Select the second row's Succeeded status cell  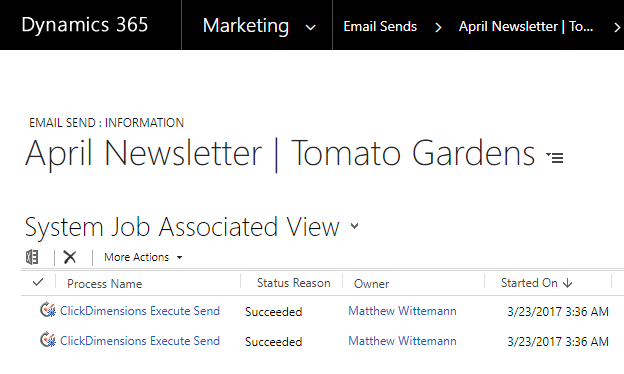(273, 342)
